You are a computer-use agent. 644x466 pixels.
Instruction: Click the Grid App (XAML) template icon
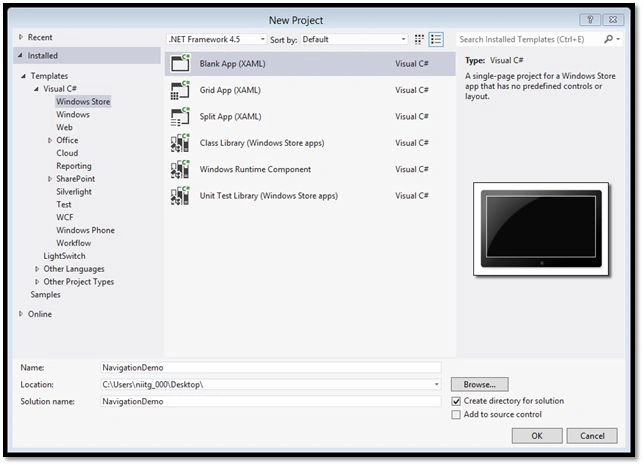[x=180, y=90]
